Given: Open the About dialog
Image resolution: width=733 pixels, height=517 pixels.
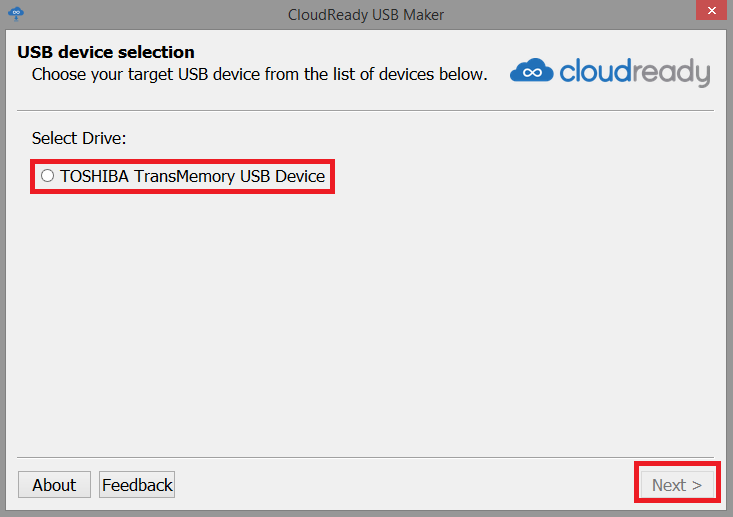Looking at the screenshot, I should (x=54, y=485).
